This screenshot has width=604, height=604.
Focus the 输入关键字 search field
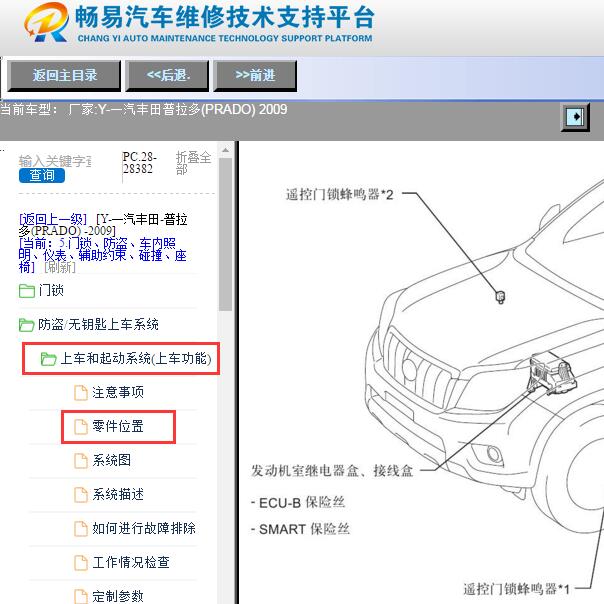pos(55,161)
